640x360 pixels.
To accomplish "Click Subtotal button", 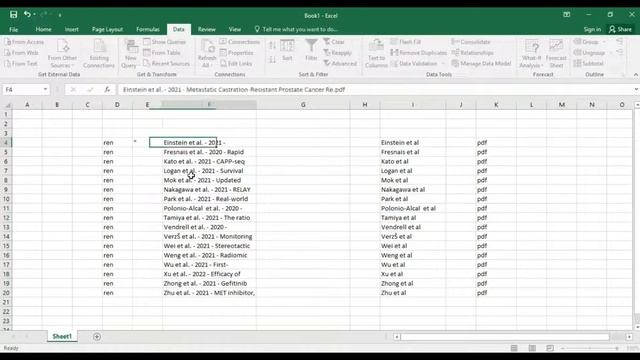I will click(x=589, y=63).
